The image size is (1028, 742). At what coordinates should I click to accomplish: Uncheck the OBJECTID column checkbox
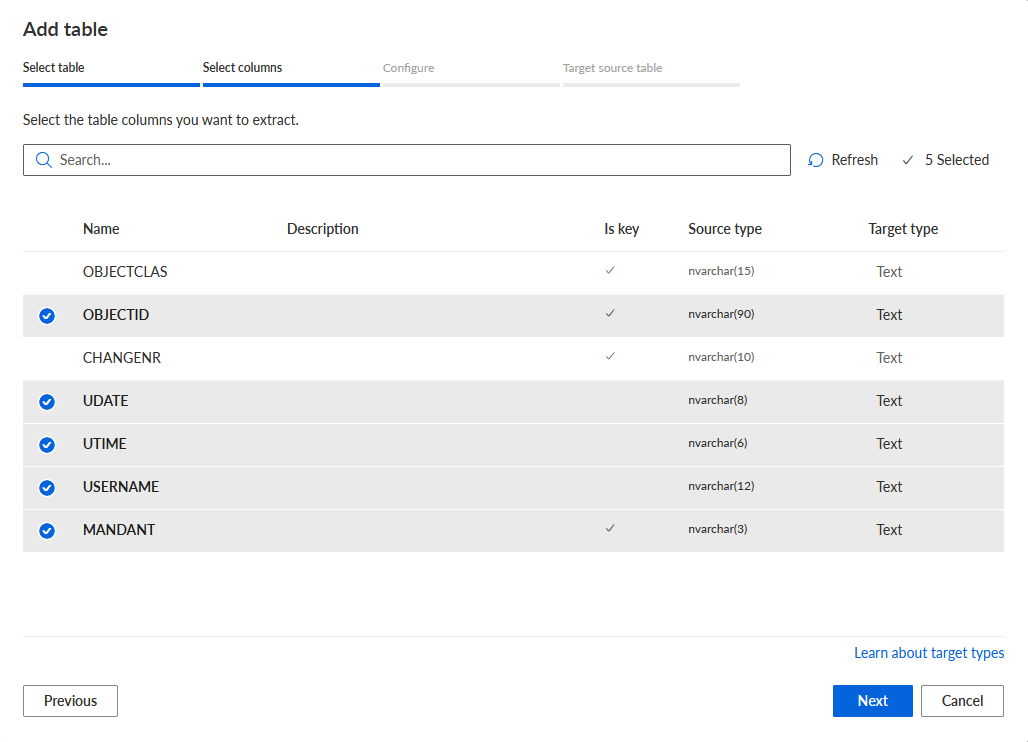(x=47, y=316)
